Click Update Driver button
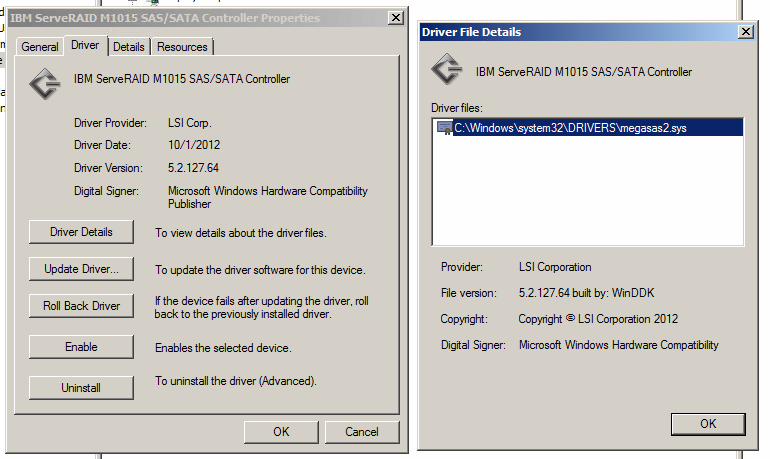 (x=81, y=269)
